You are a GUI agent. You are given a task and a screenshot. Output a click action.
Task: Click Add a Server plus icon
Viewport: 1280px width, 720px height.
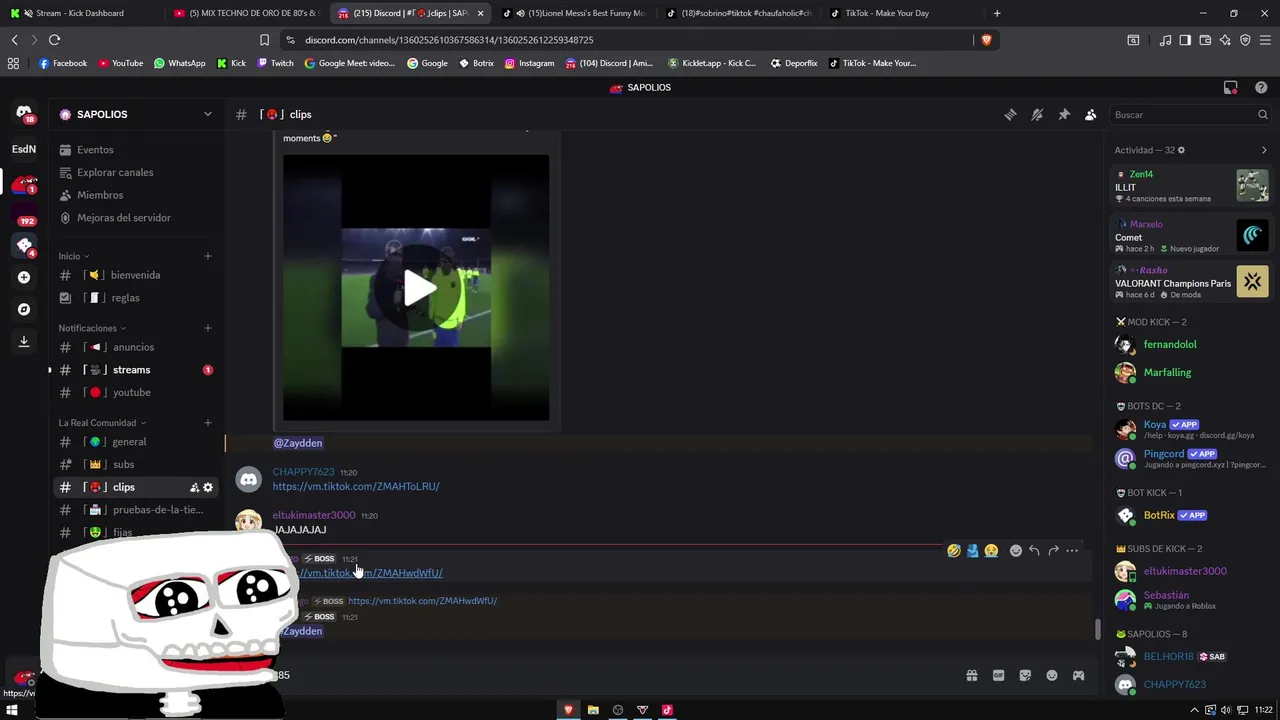(x=24, y=277)
